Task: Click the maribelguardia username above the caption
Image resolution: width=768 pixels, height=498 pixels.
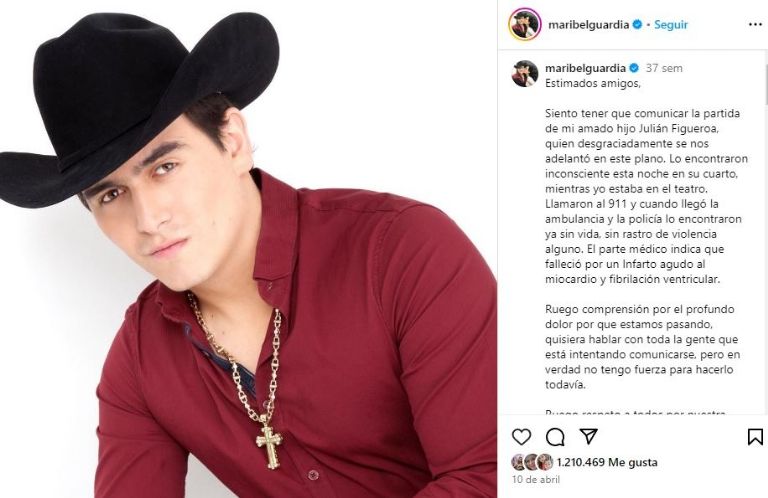Action: coord(585,68)
